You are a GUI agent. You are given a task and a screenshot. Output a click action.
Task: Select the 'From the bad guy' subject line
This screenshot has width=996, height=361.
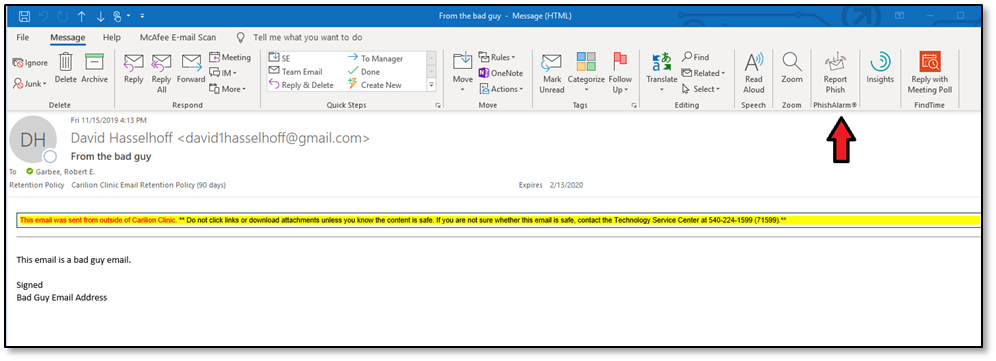(111, 156)
